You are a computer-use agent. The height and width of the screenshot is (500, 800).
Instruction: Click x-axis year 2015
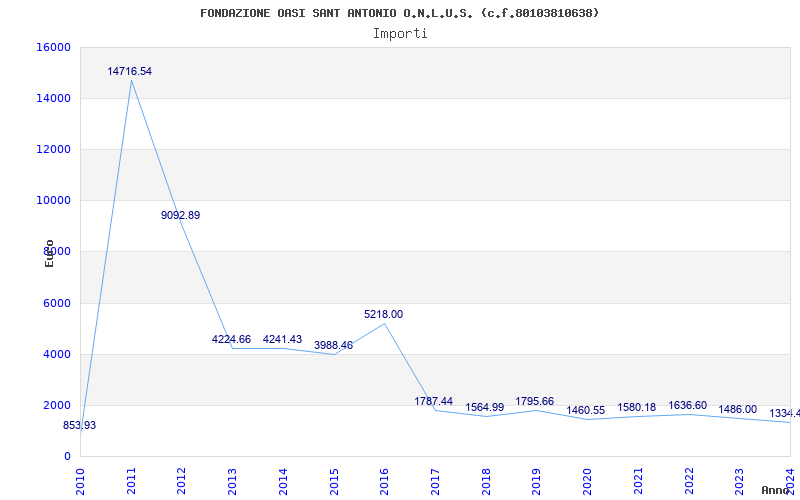point(334,481)
